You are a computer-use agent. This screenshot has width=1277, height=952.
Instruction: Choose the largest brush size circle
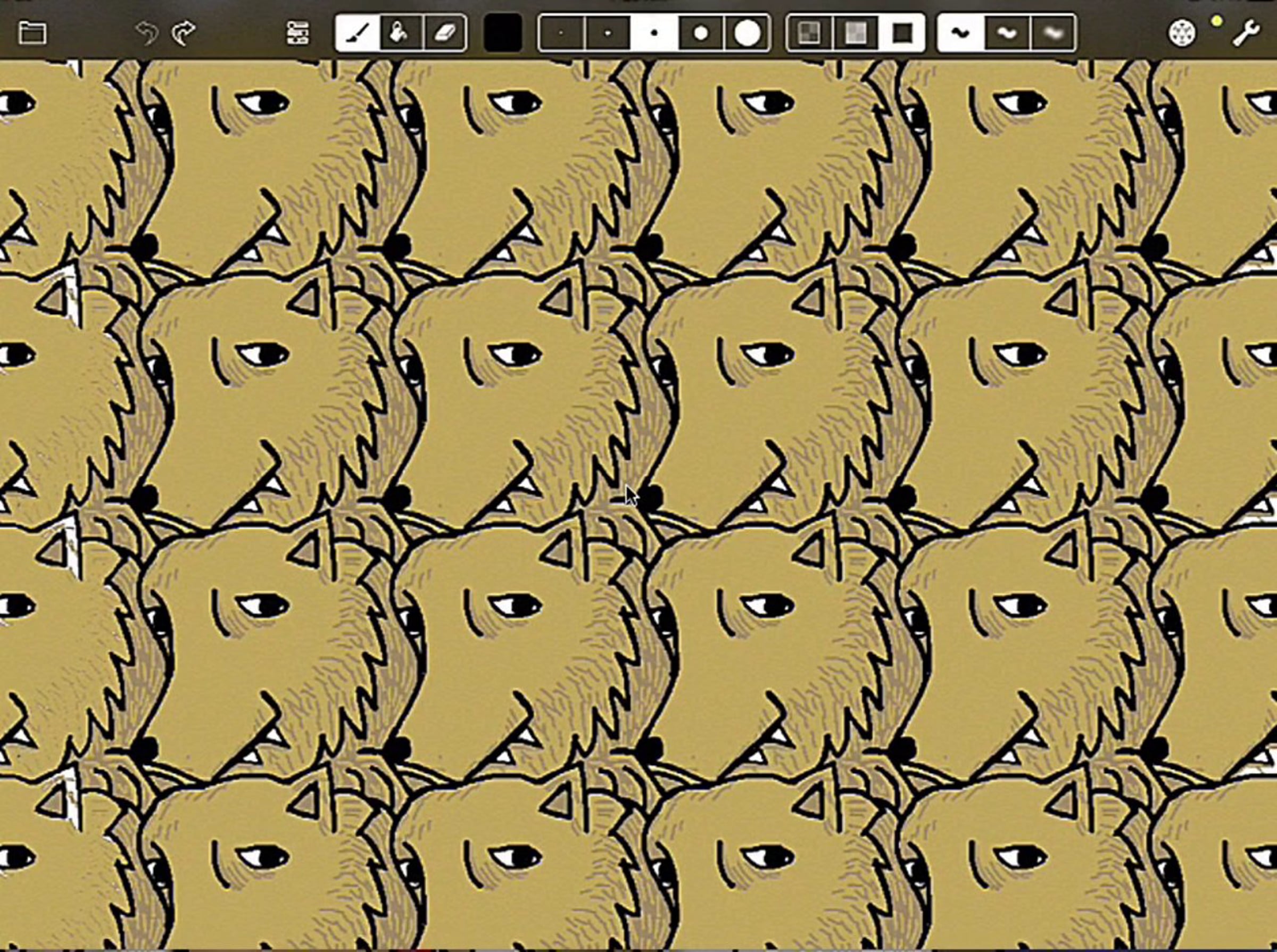(x=747, y=33)
